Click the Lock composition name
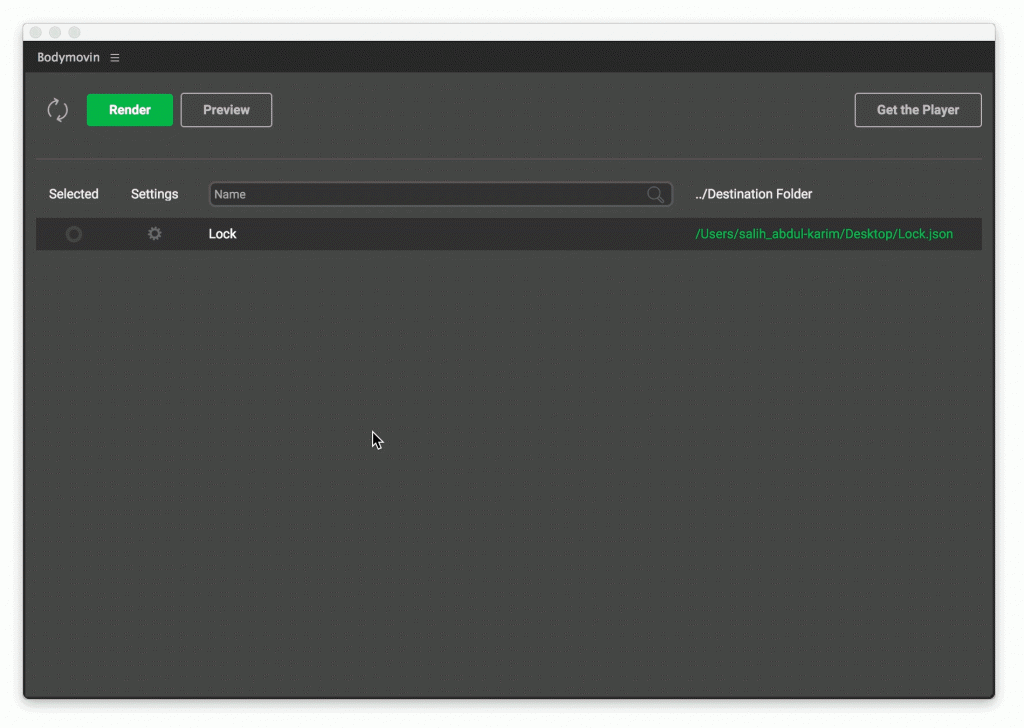Viewport: 1024px width, 728px height. pos(222,234)
